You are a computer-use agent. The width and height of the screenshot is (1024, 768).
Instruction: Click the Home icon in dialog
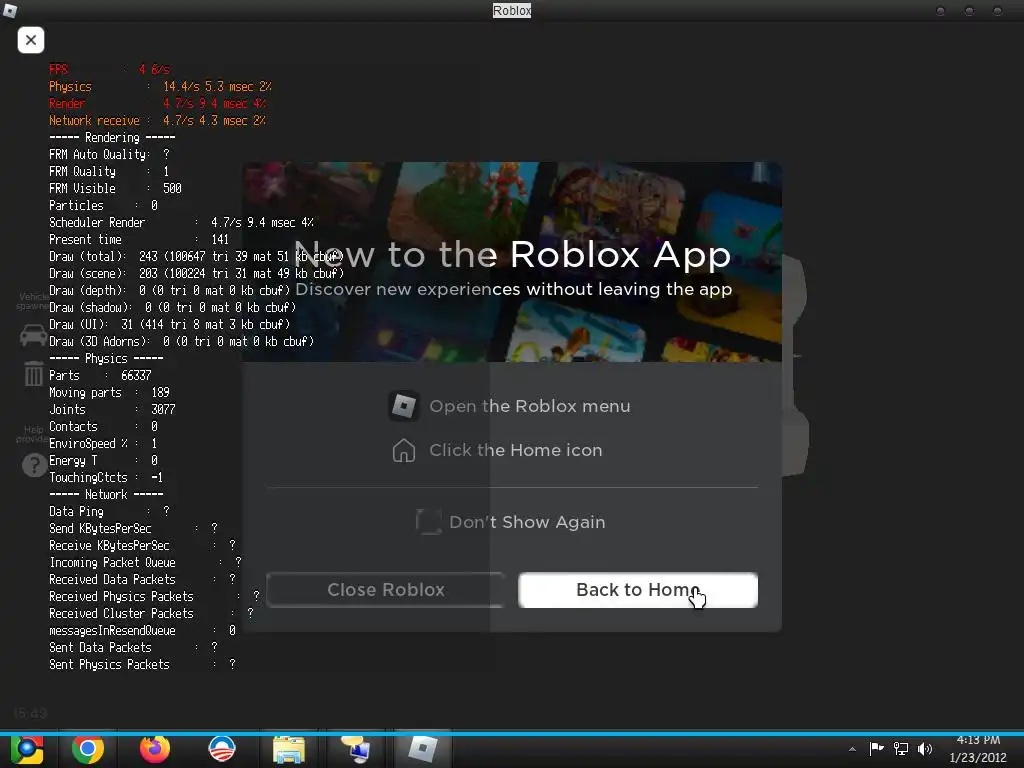404,450
